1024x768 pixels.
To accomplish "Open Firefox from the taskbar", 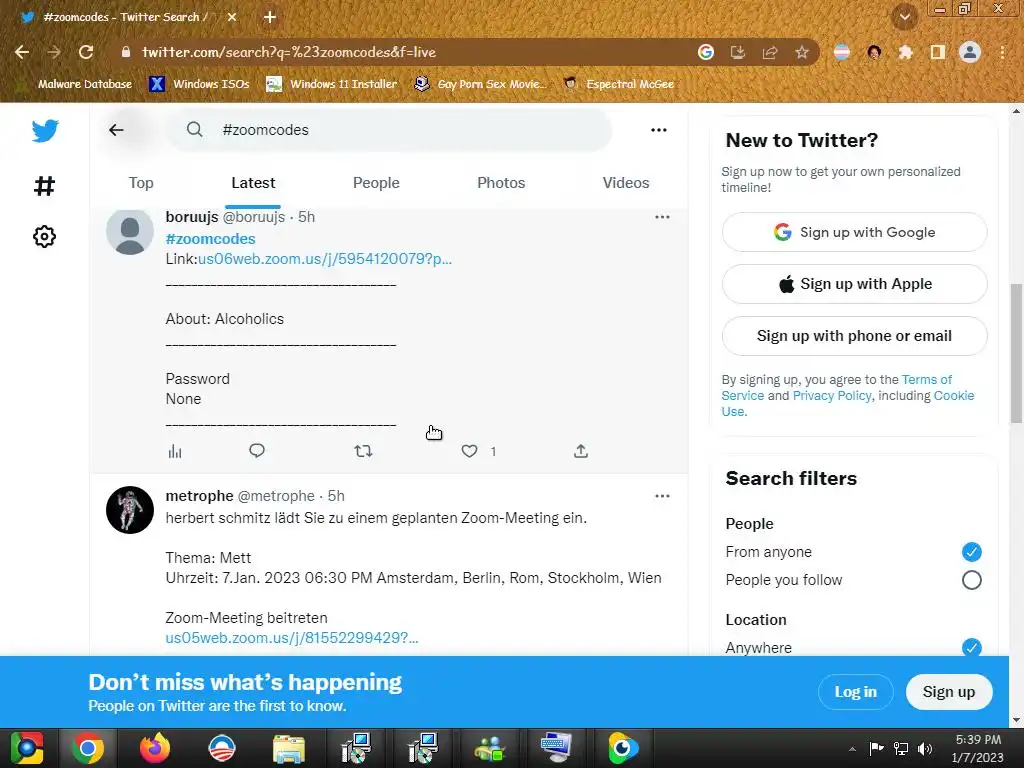I will (x=155, y=748).
